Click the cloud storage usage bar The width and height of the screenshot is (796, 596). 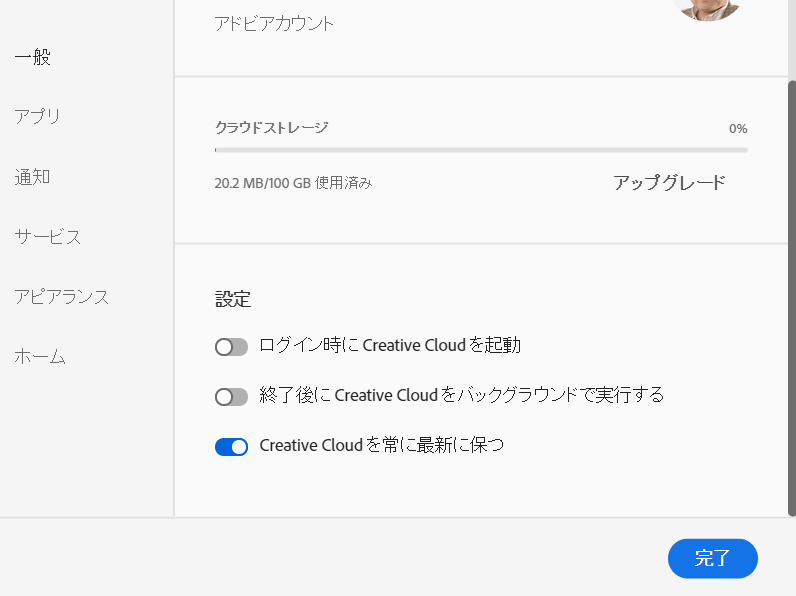[481, 150]
